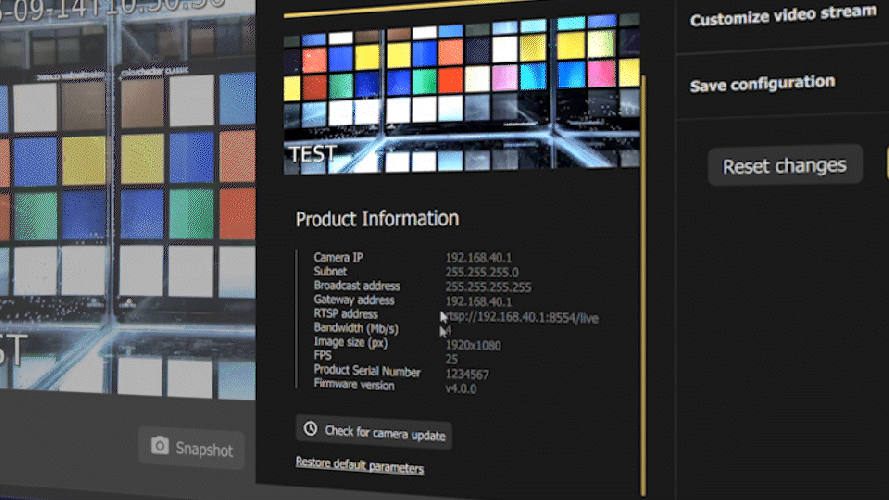Take a Snapshot of the video

click(192, 448)
